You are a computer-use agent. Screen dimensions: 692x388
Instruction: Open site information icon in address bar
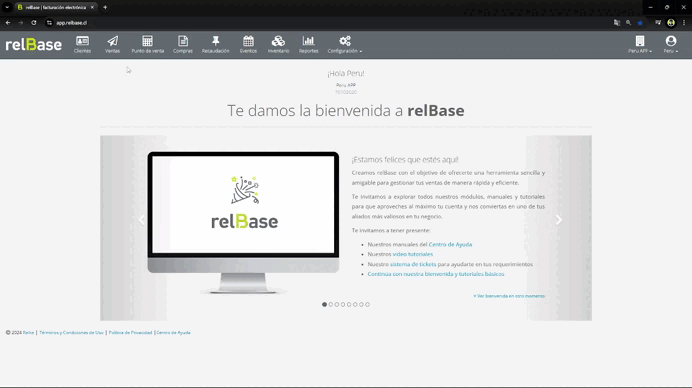pos(49,23)
